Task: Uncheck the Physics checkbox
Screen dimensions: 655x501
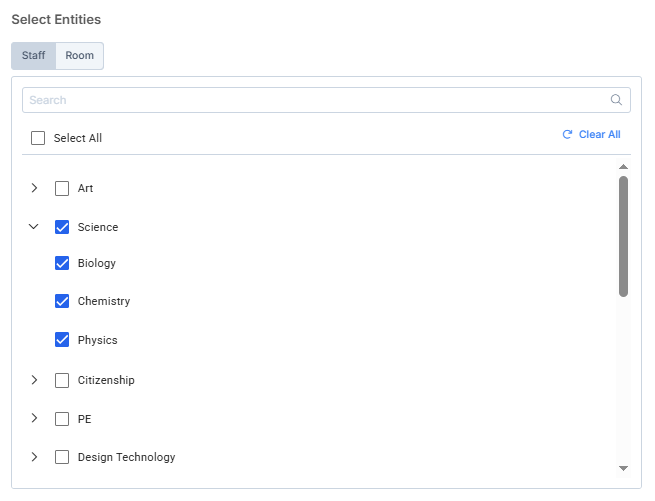Action: (62, 340)
